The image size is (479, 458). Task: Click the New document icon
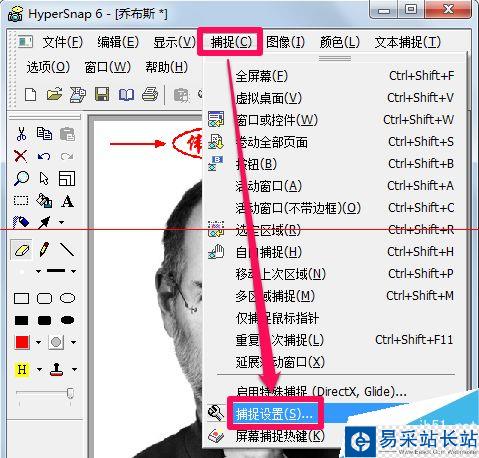point(31,95)
